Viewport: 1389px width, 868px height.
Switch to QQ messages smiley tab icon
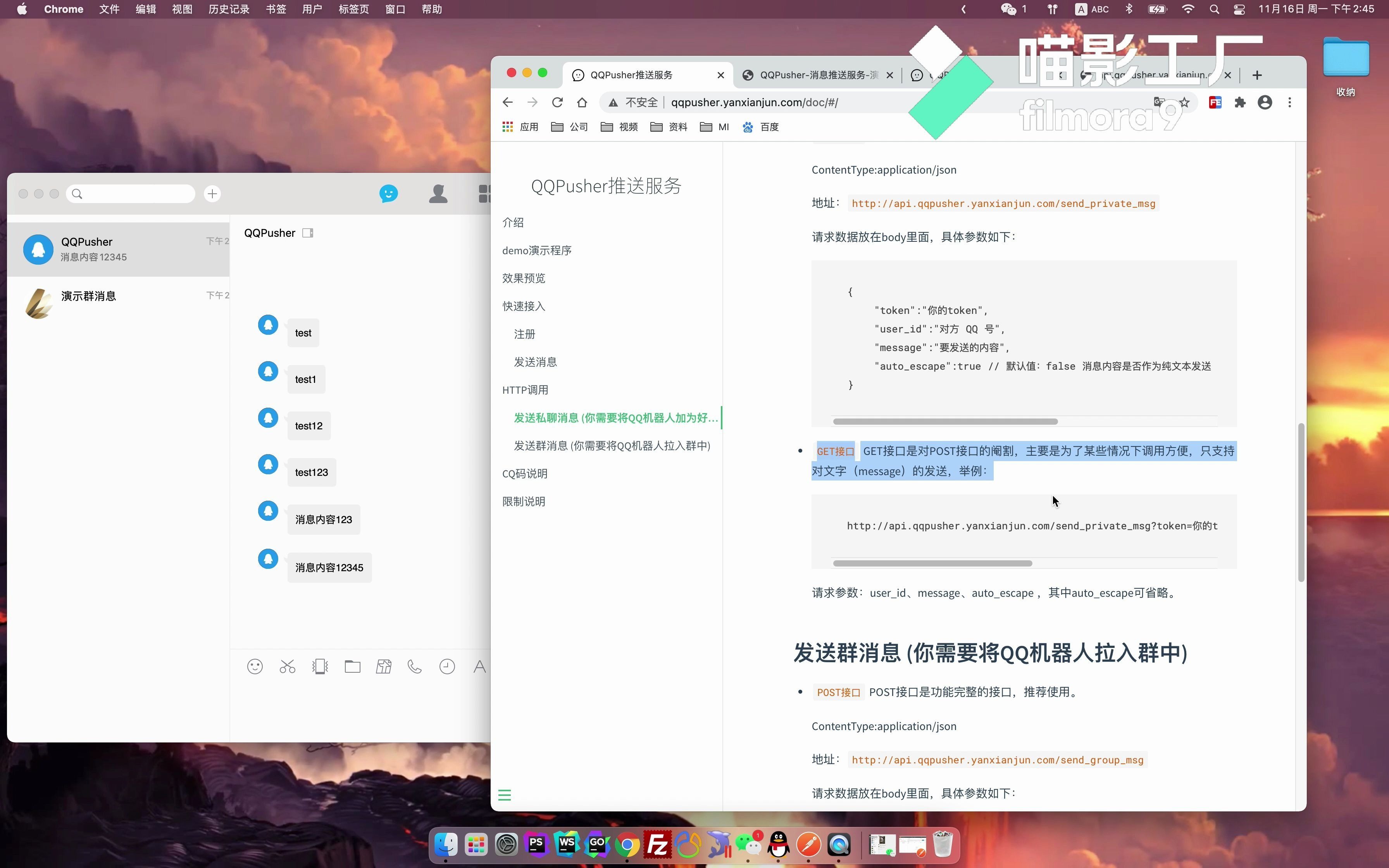[x=389, y=193]
